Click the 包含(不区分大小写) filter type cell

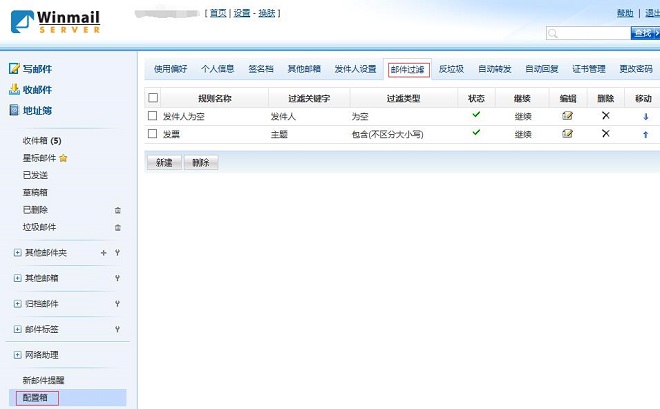(388, 134)
